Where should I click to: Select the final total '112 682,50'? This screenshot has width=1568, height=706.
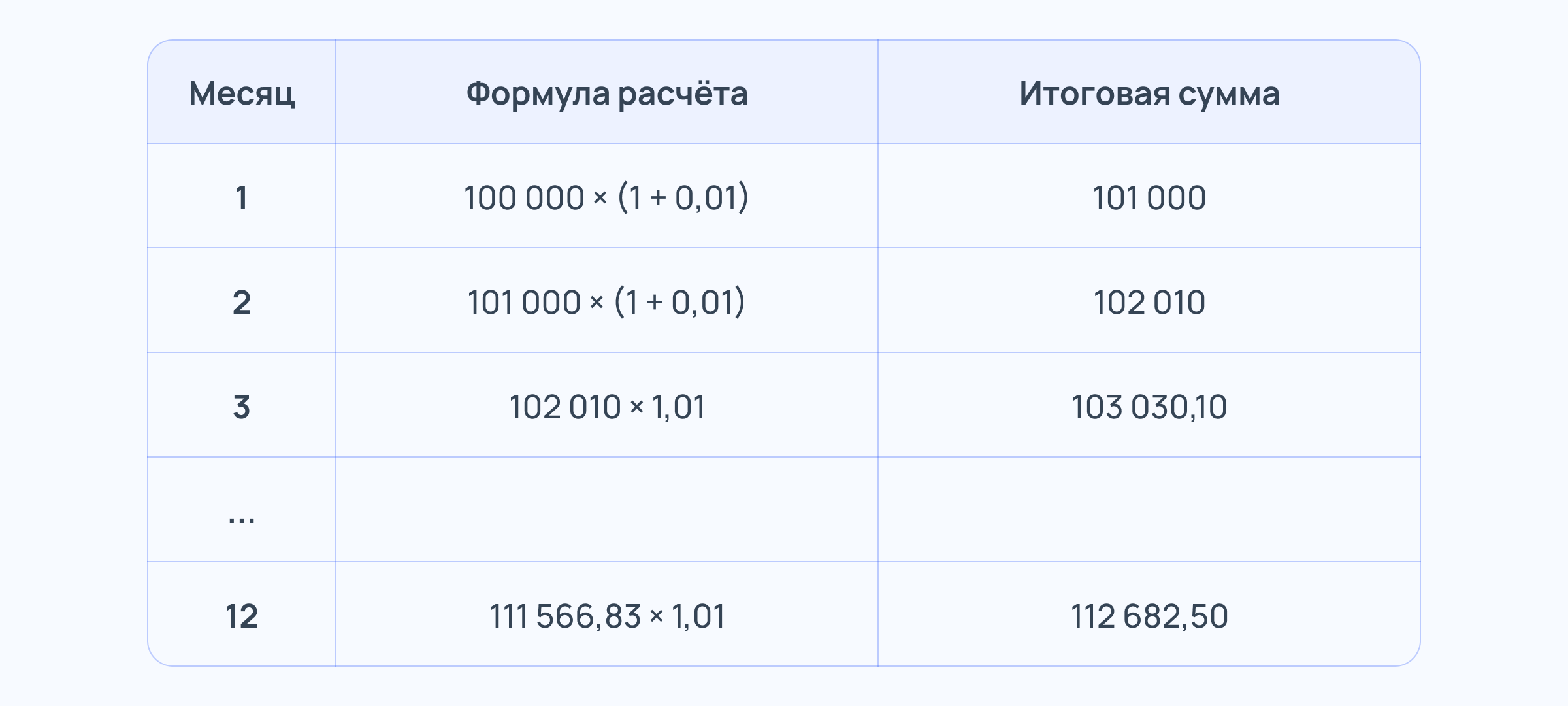[x=1149, y=616]
